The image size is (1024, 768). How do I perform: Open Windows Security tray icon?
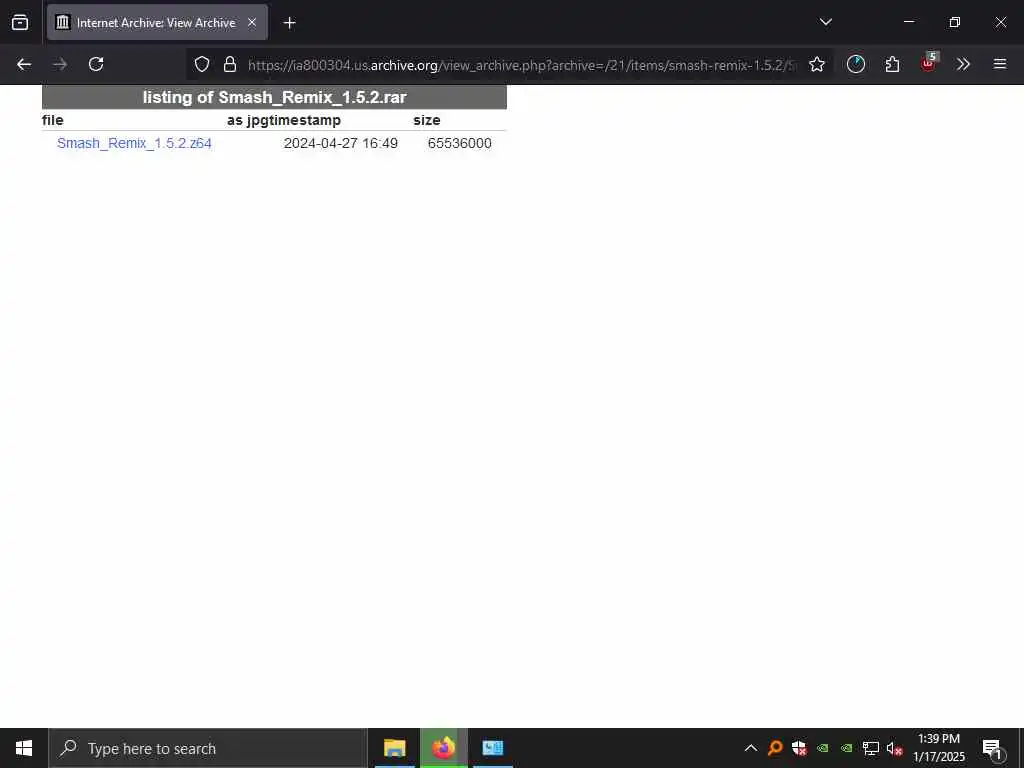[799, 748]
